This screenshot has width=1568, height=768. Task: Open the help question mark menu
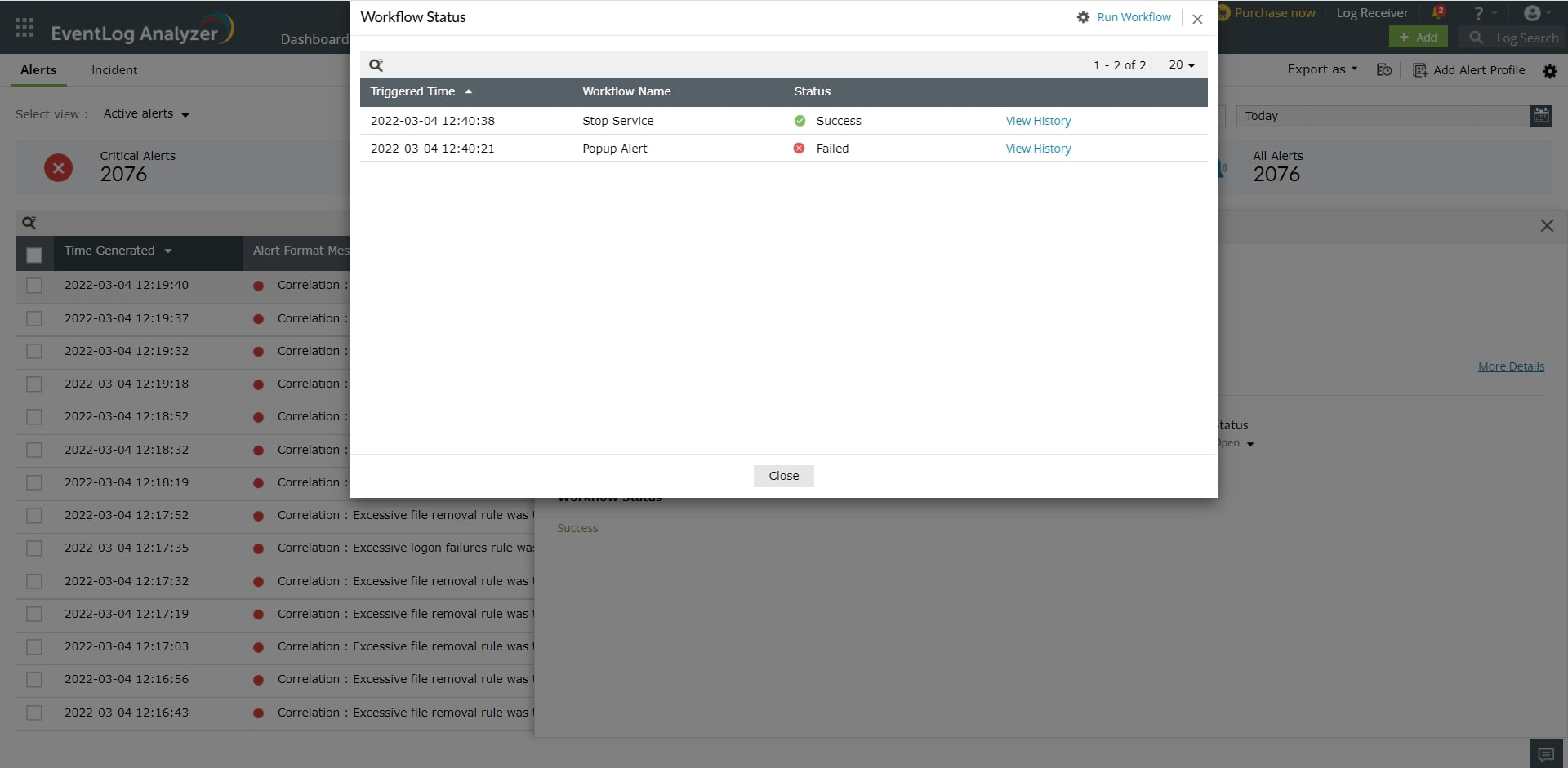tap(1485, 13)
